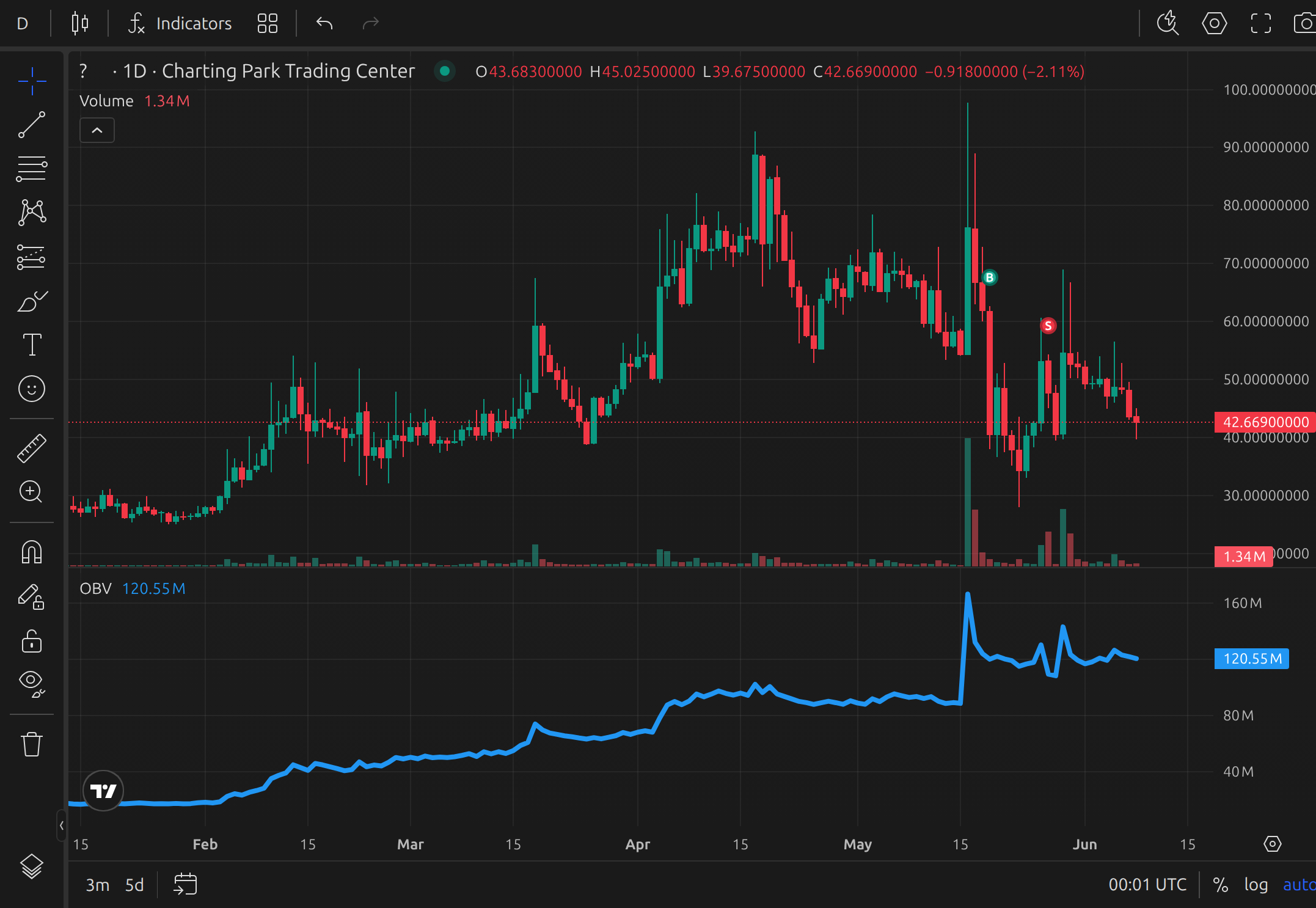Viewport: 1316px width, 908px height.
Task: Toggle log scale on price axis
Action: tap(1256, 884)
